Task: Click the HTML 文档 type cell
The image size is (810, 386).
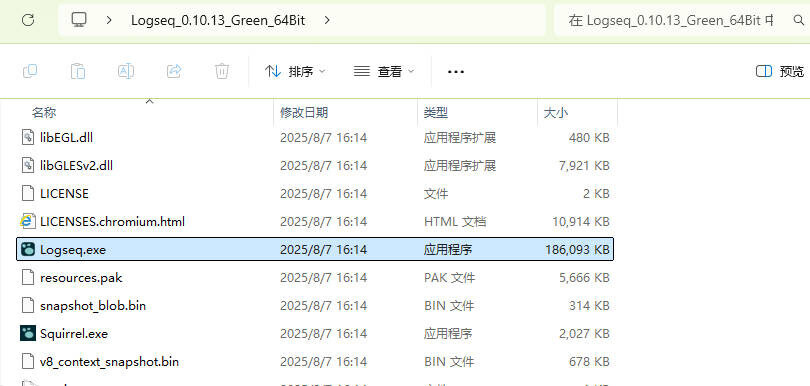Action: coord(455,221)
